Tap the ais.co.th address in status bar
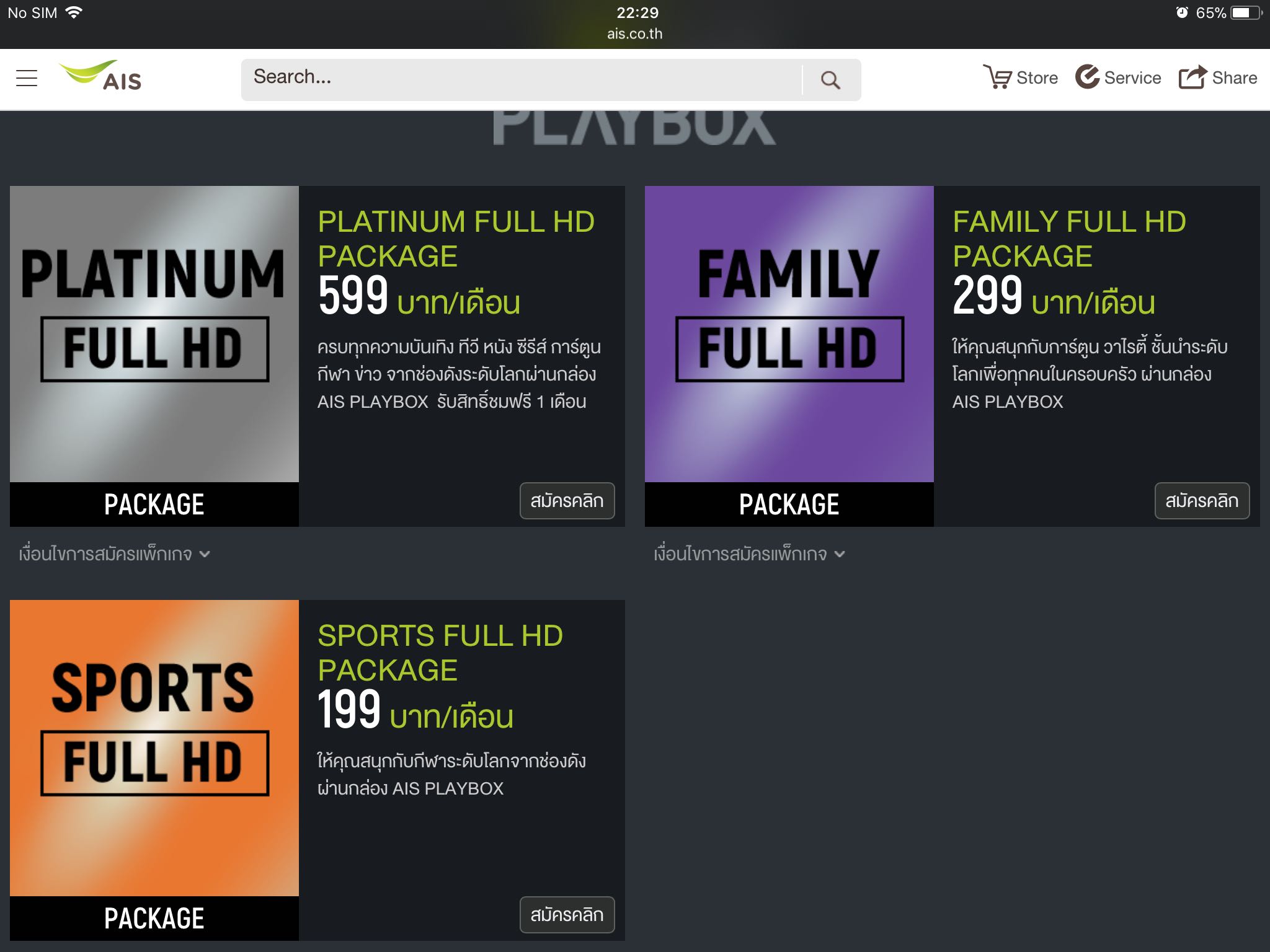The image size is (1270, 952). point(635,34)
